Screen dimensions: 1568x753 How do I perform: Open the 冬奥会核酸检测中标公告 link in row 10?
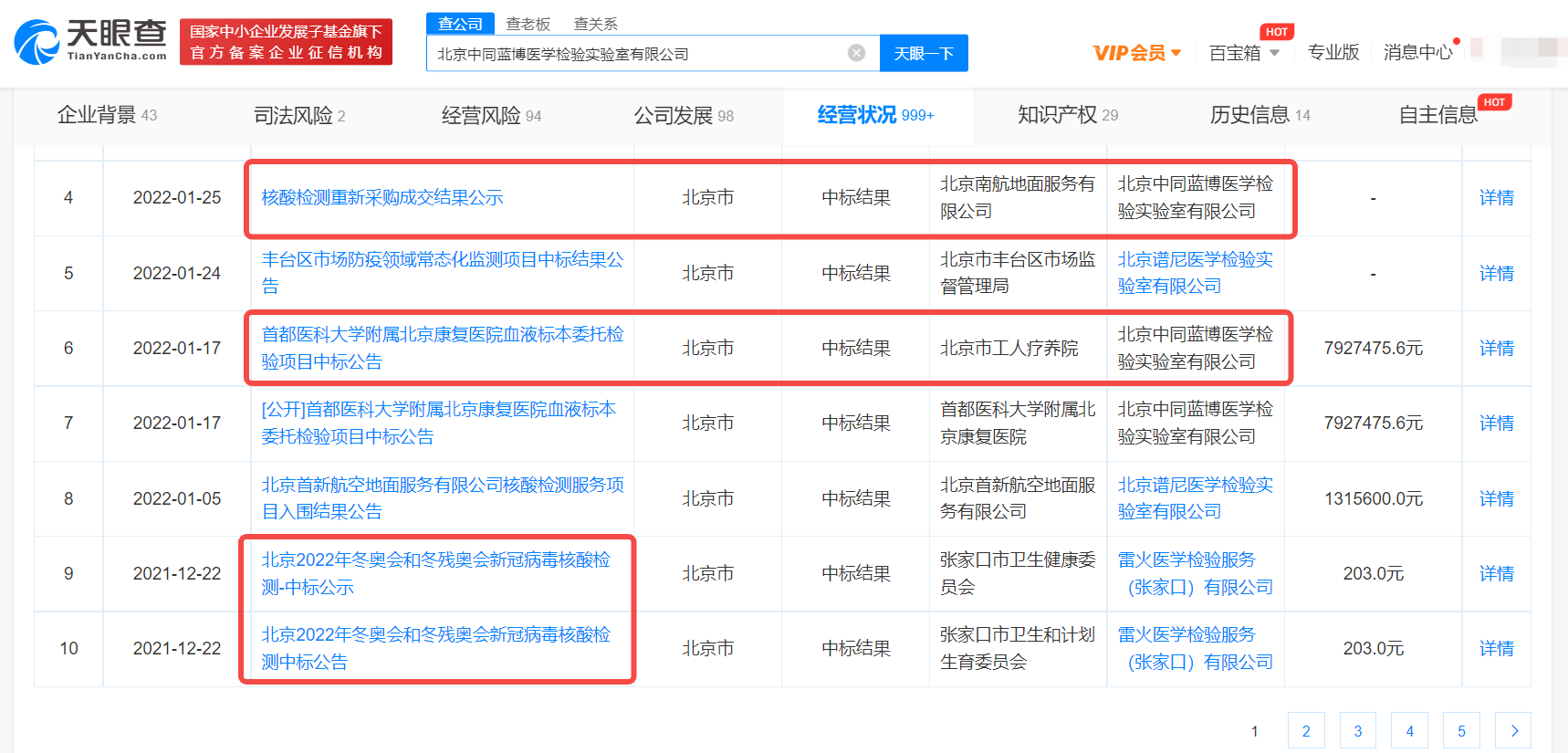[436, 648]
